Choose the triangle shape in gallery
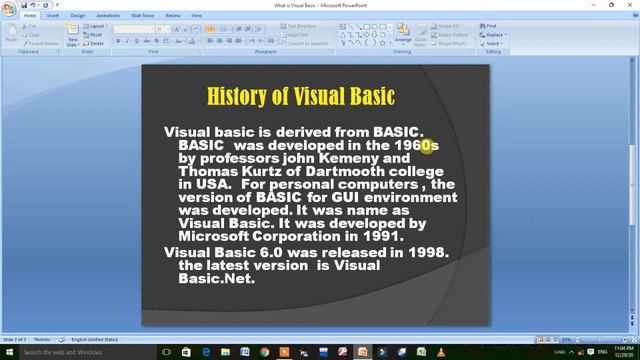Image resolution: width=640 pixels, height=360 pixels. click(x=343, y=35)
